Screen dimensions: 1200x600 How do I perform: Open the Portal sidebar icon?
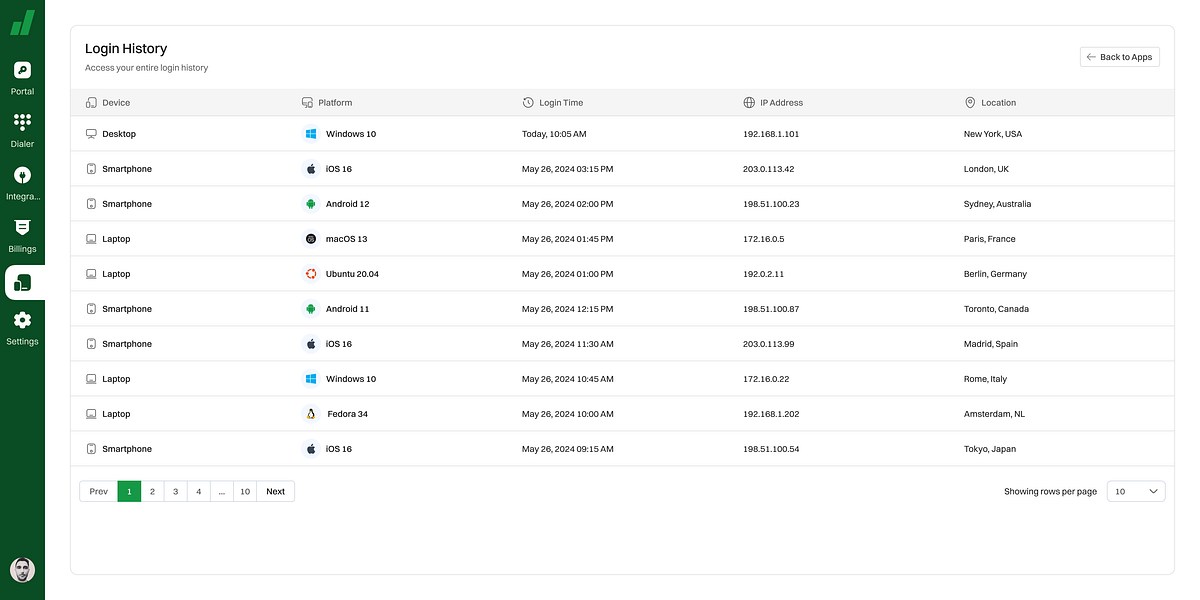22,70
